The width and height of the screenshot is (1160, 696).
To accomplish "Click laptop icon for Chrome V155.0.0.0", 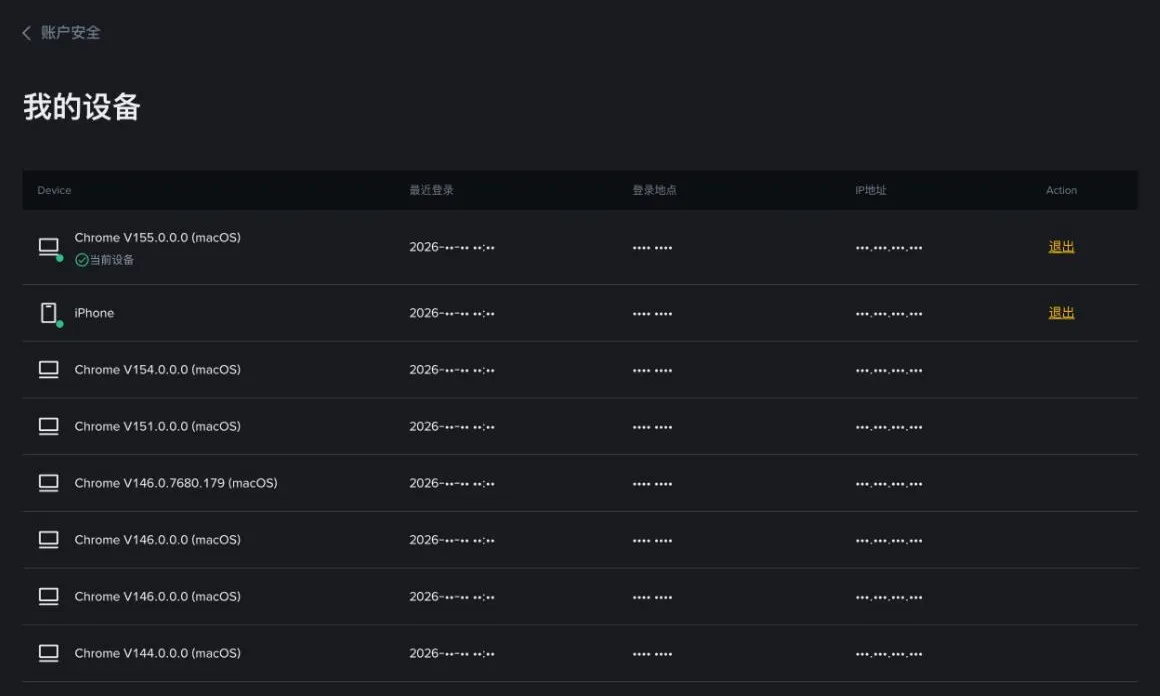I will pyautogui.click(x=49, y=247).
